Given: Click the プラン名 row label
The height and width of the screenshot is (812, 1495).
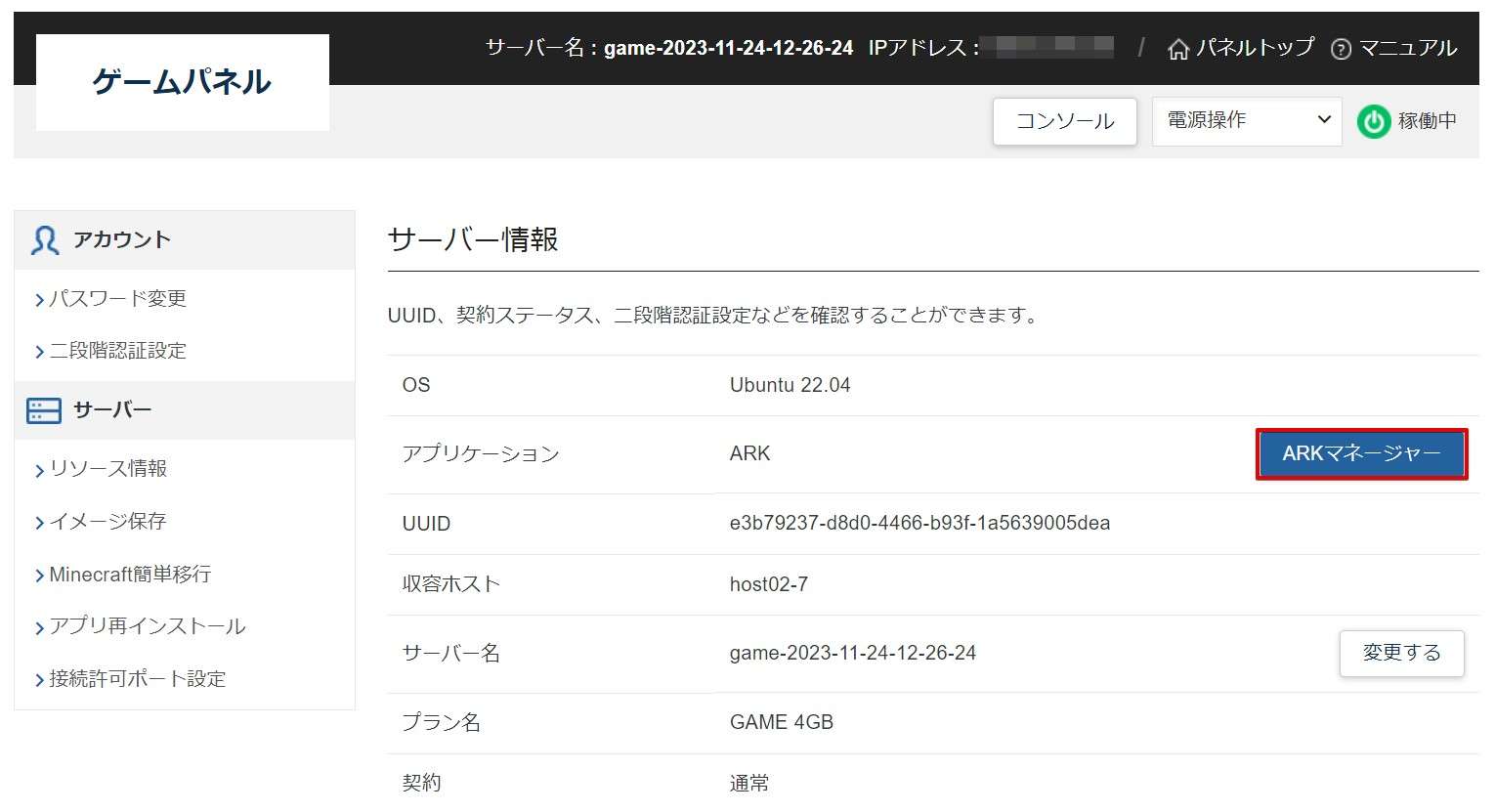Looking at the screenshot, I should [442, 722].
